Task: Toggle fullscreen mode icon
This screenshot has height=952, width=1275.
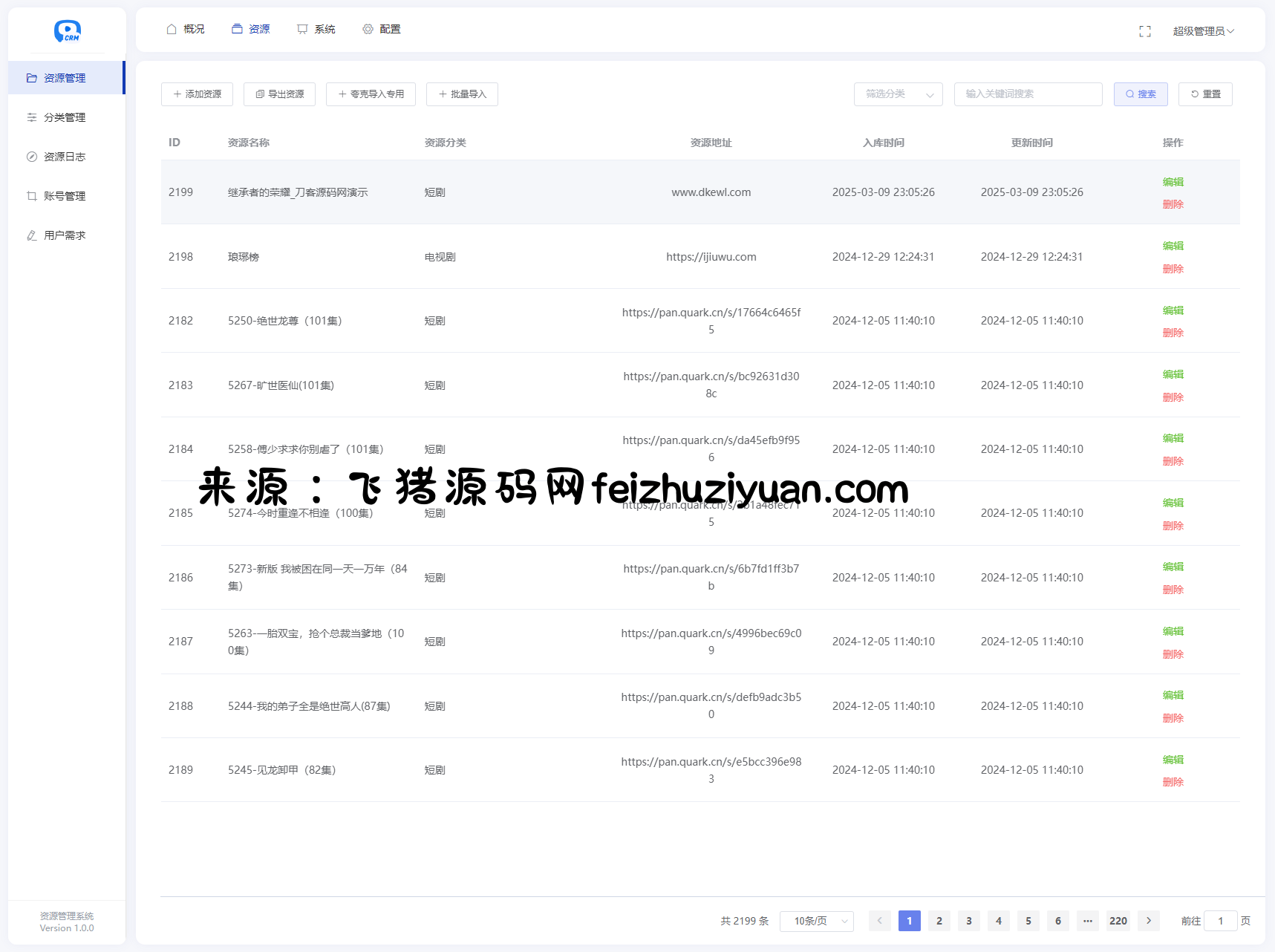Action: click(x=1144, y=31)
